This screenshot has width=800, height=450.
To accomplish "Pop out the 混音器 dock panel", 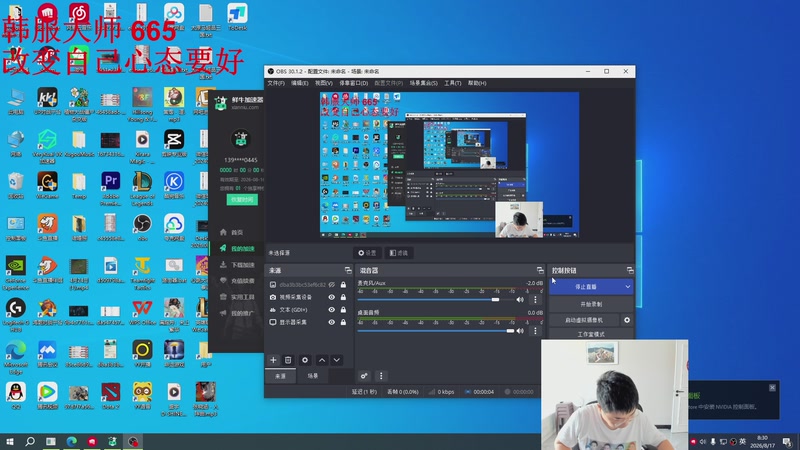I will (x=540, y=270).
